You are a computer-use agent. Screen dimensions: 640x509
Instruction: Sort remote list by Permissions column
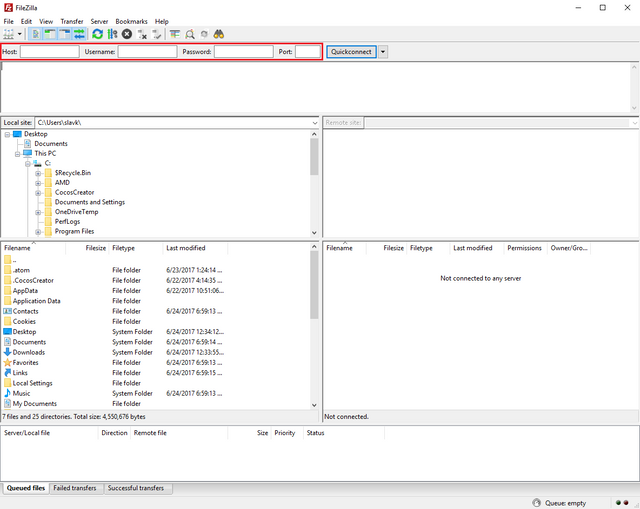tap(524, 248)
